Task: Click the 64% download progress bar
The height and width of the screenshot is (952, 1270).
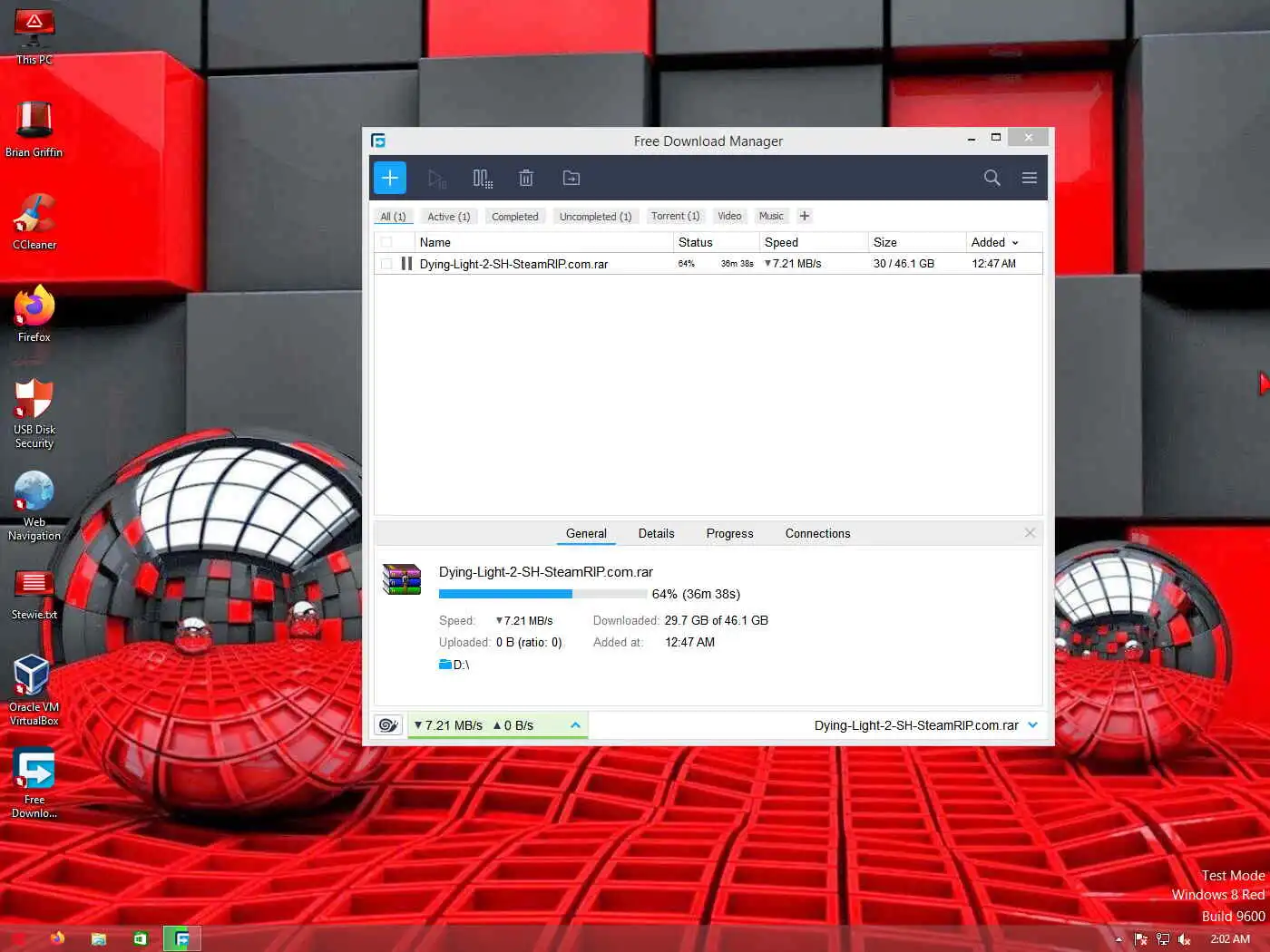Action: (542, 594)
